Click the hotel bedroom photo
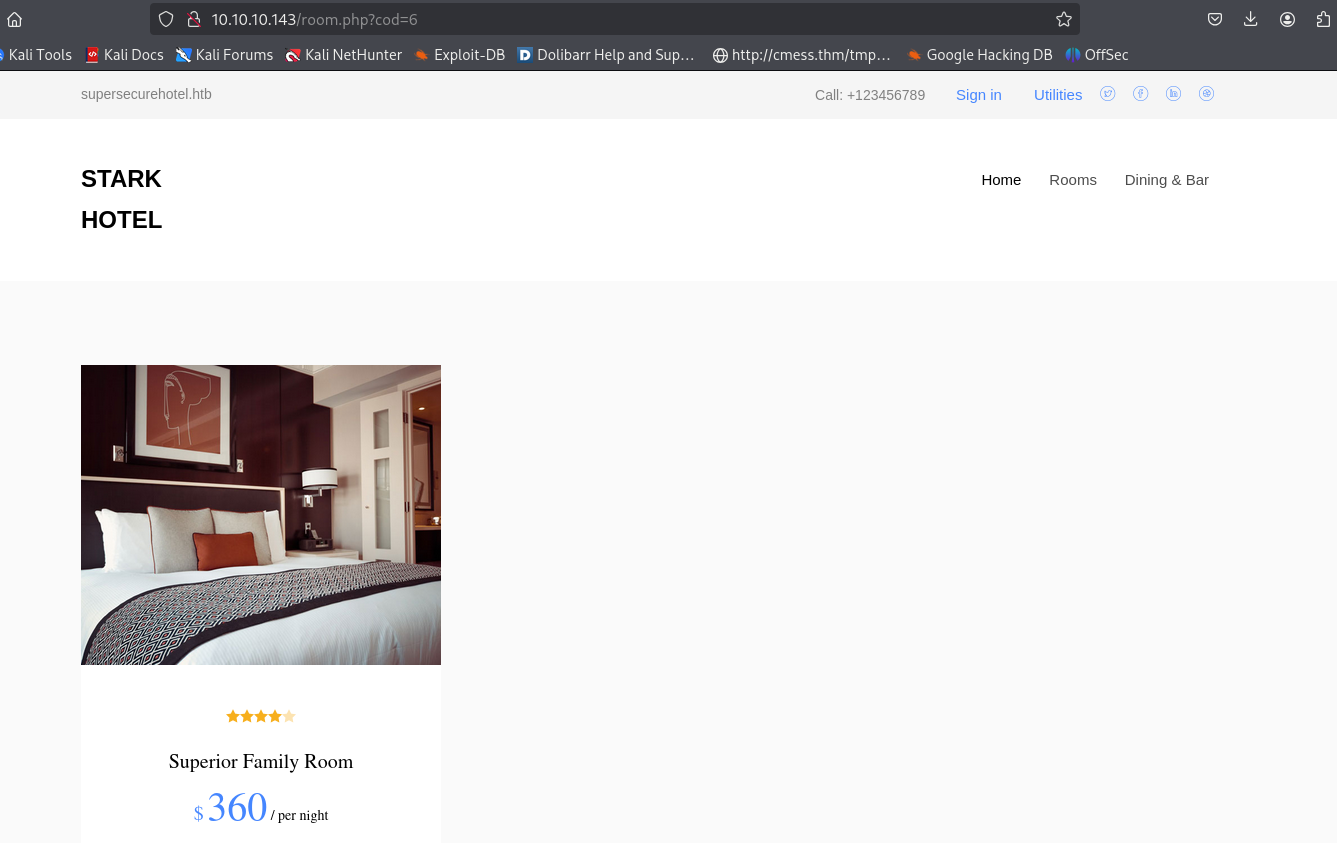 click(x=261, y=515)
